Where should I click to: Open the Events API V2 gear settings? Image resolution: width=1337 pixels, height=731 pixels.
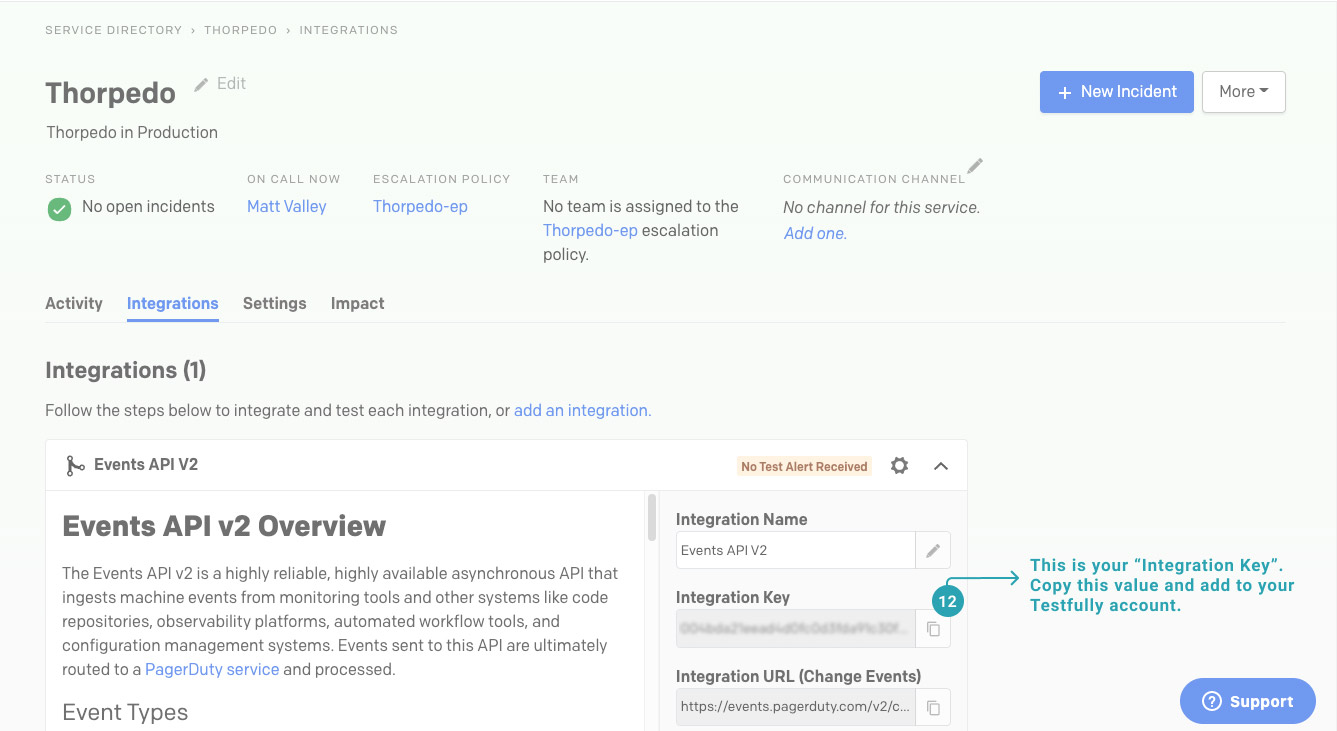pos(900,466)
